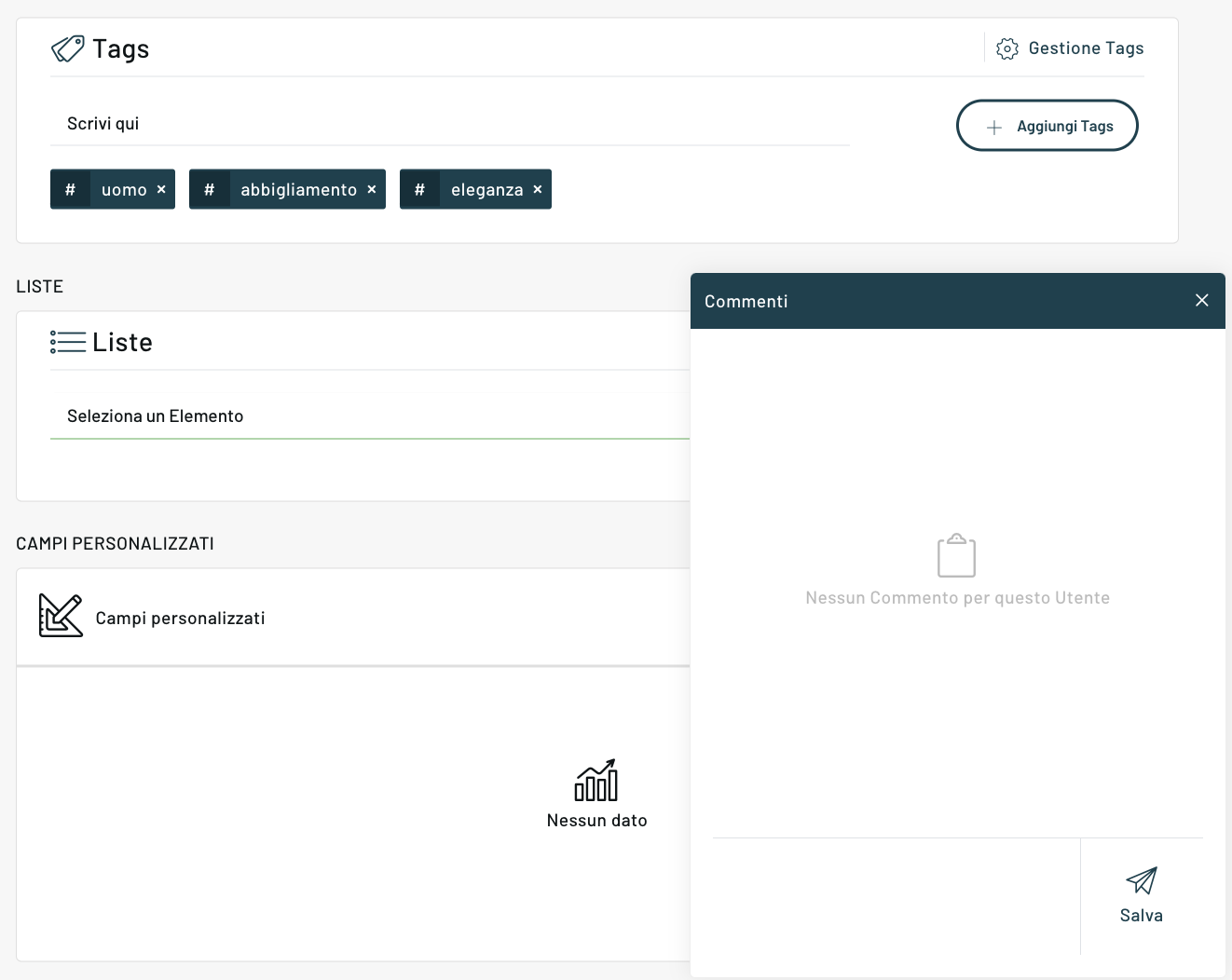
Task: Select the 'abbigliamento' tag text
Action: (x=299, y=190)
